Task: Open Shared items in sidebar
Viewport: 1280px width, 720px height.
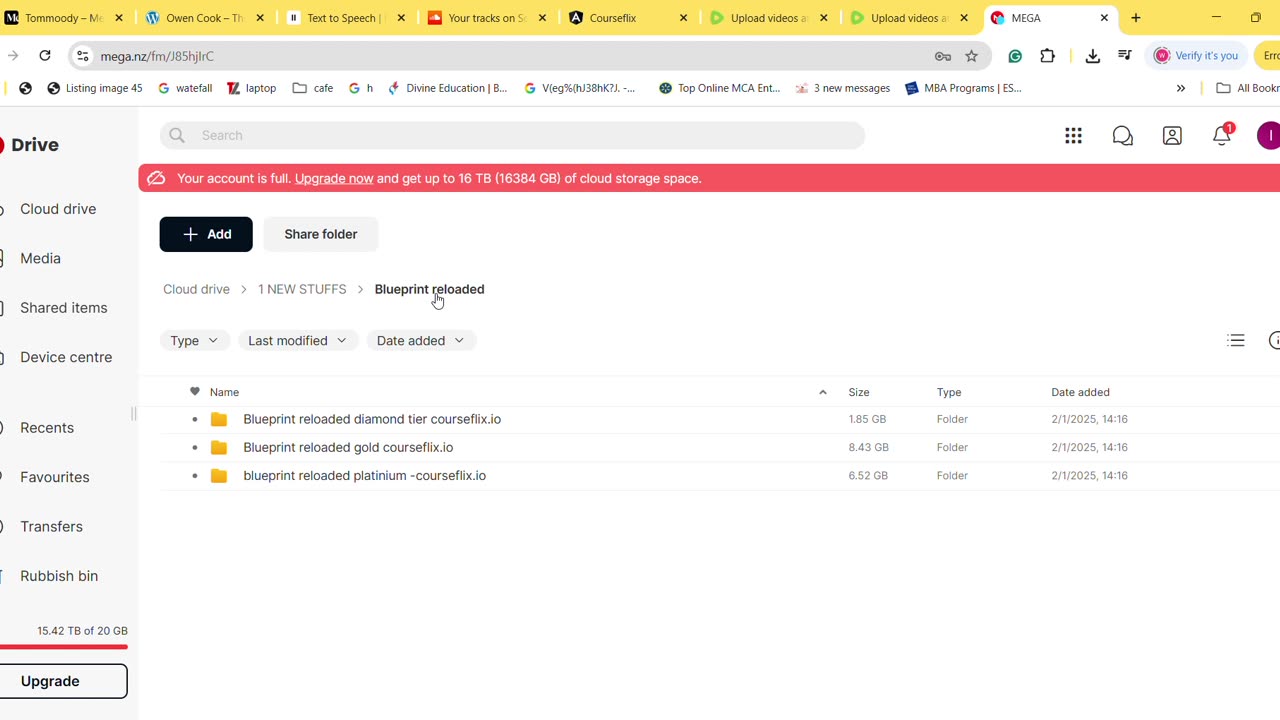Action: click(63, 308)
